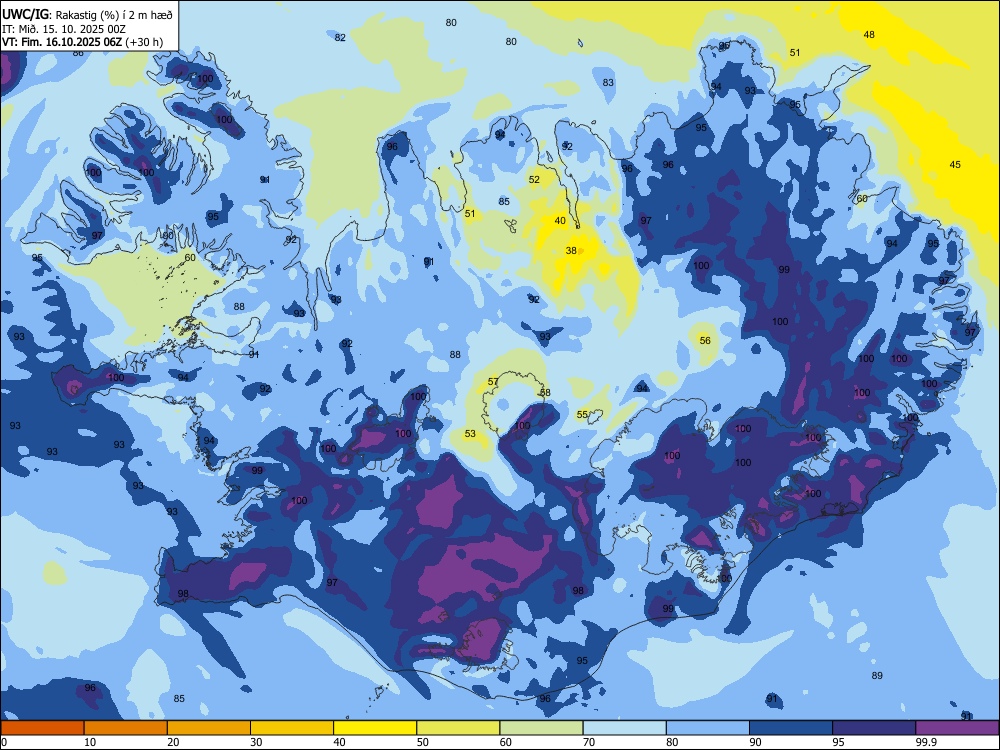Click the 70–80 pale blue legend swatch

click(x=625, y=728)
